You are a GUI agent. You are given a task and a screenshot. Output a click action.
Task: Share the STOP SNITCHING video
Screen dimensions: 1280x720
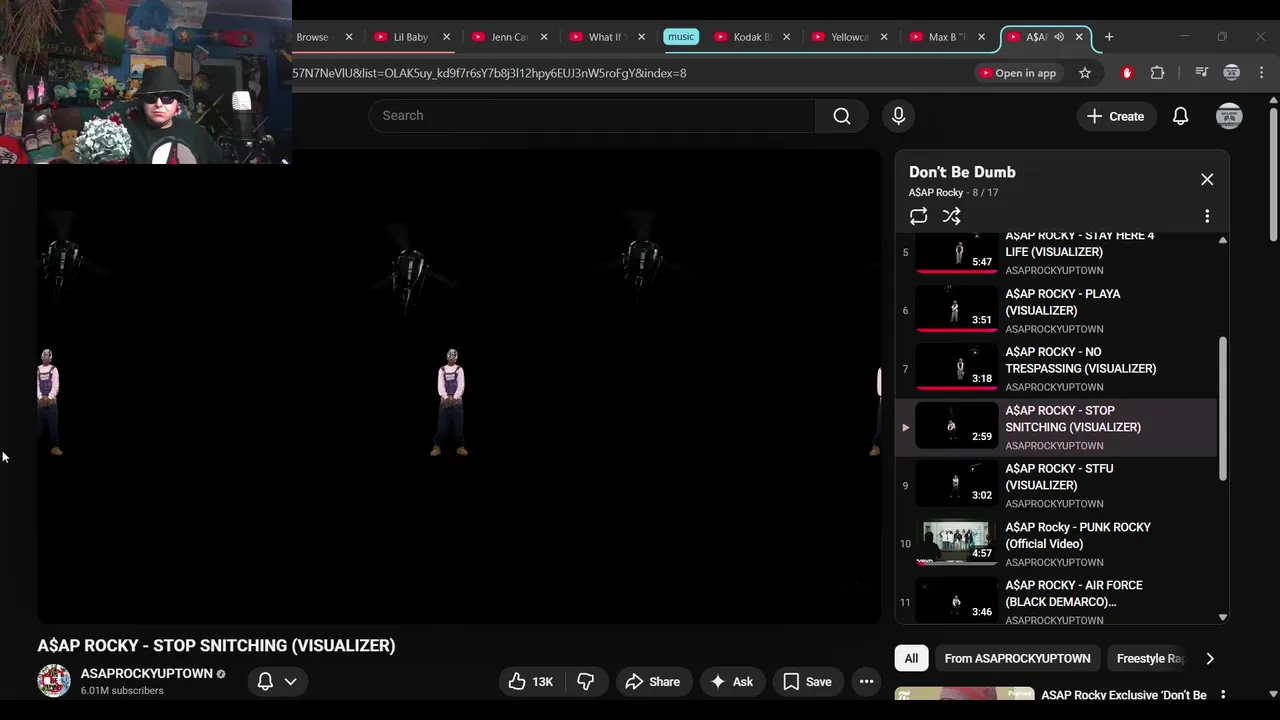(652, 682)
